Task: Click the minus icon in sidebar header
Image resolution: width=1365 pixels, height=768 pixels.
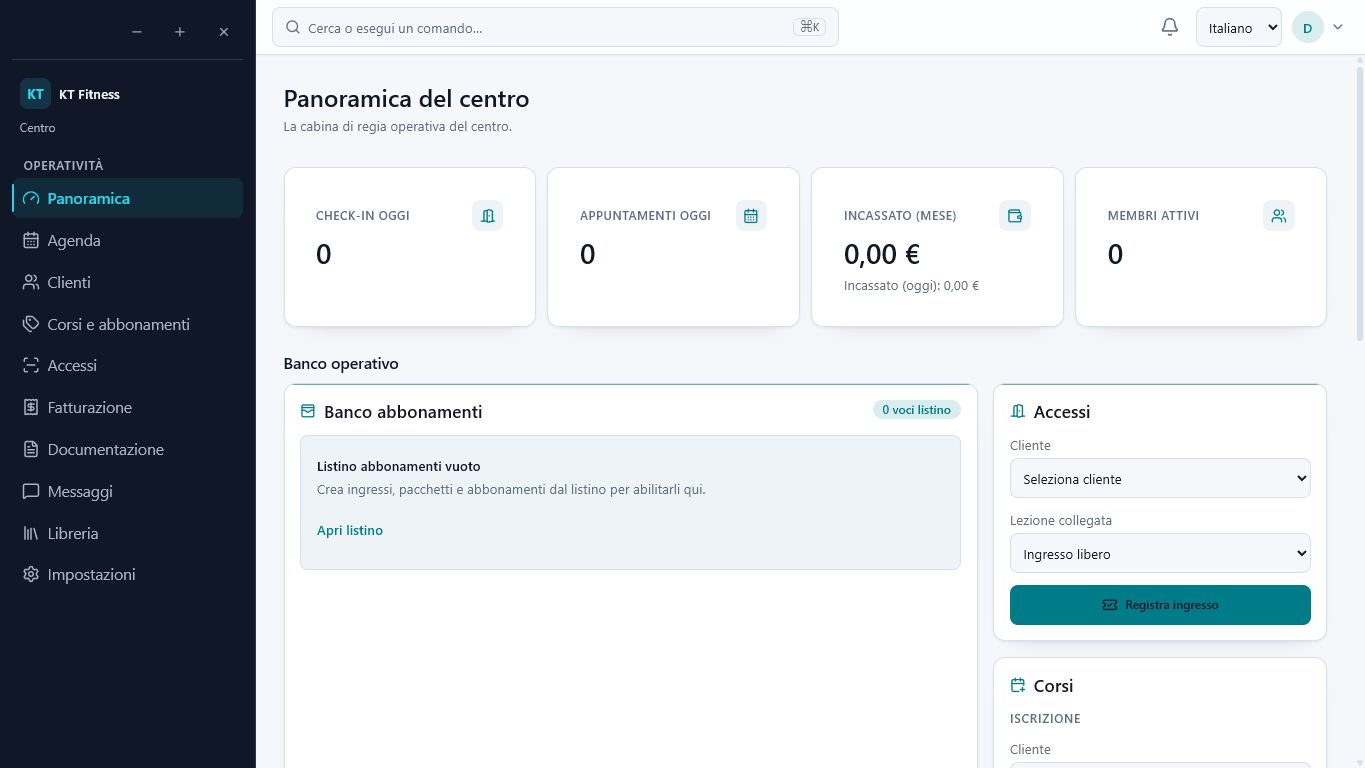Action: [x=137, y=32]
